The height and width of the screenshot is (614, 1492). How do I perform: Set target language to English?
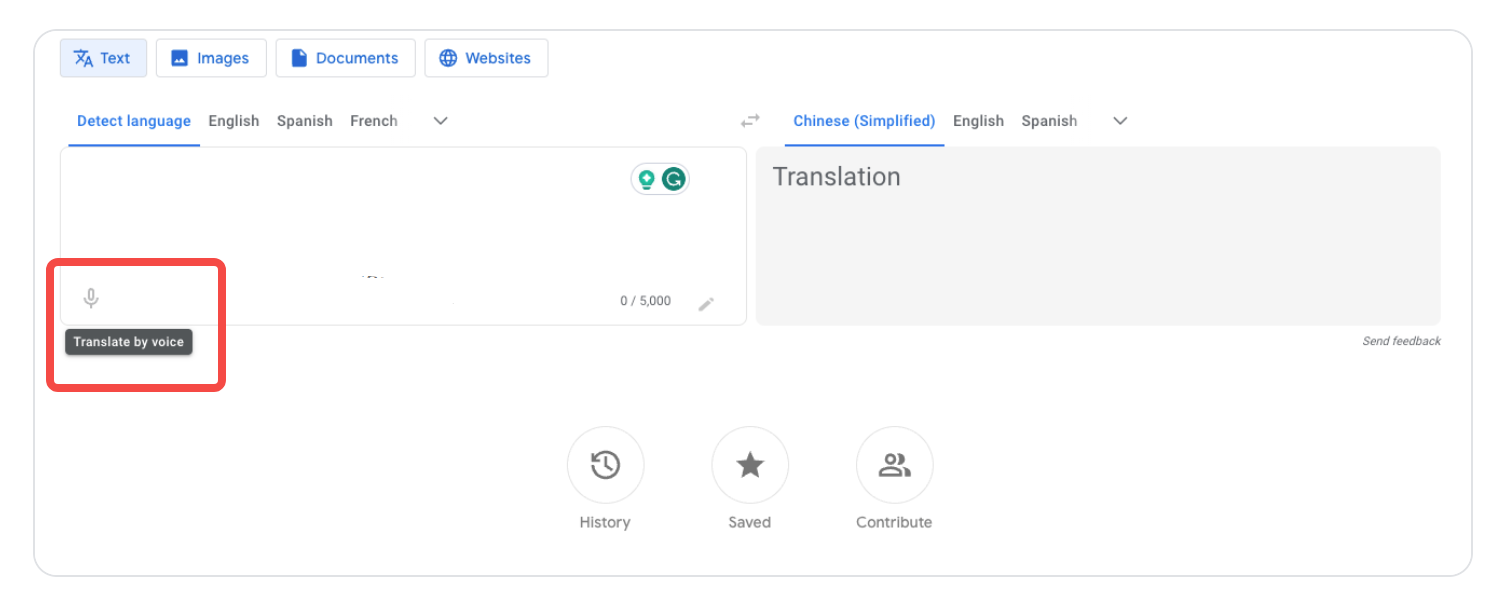click(978, 120)
